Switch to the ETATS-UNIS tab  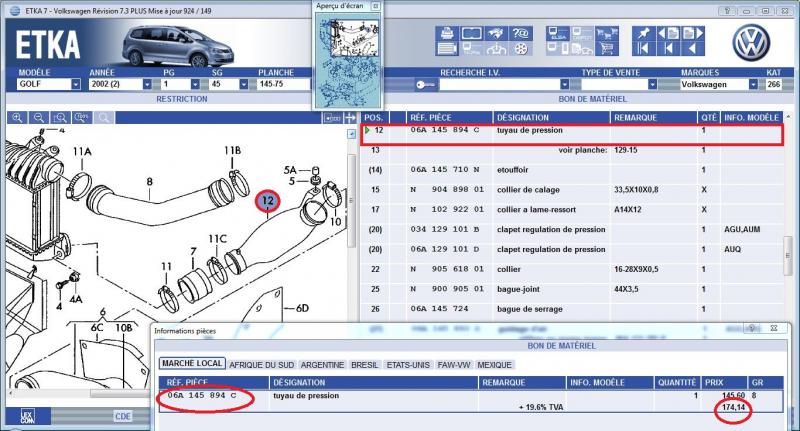click(408, 365)
